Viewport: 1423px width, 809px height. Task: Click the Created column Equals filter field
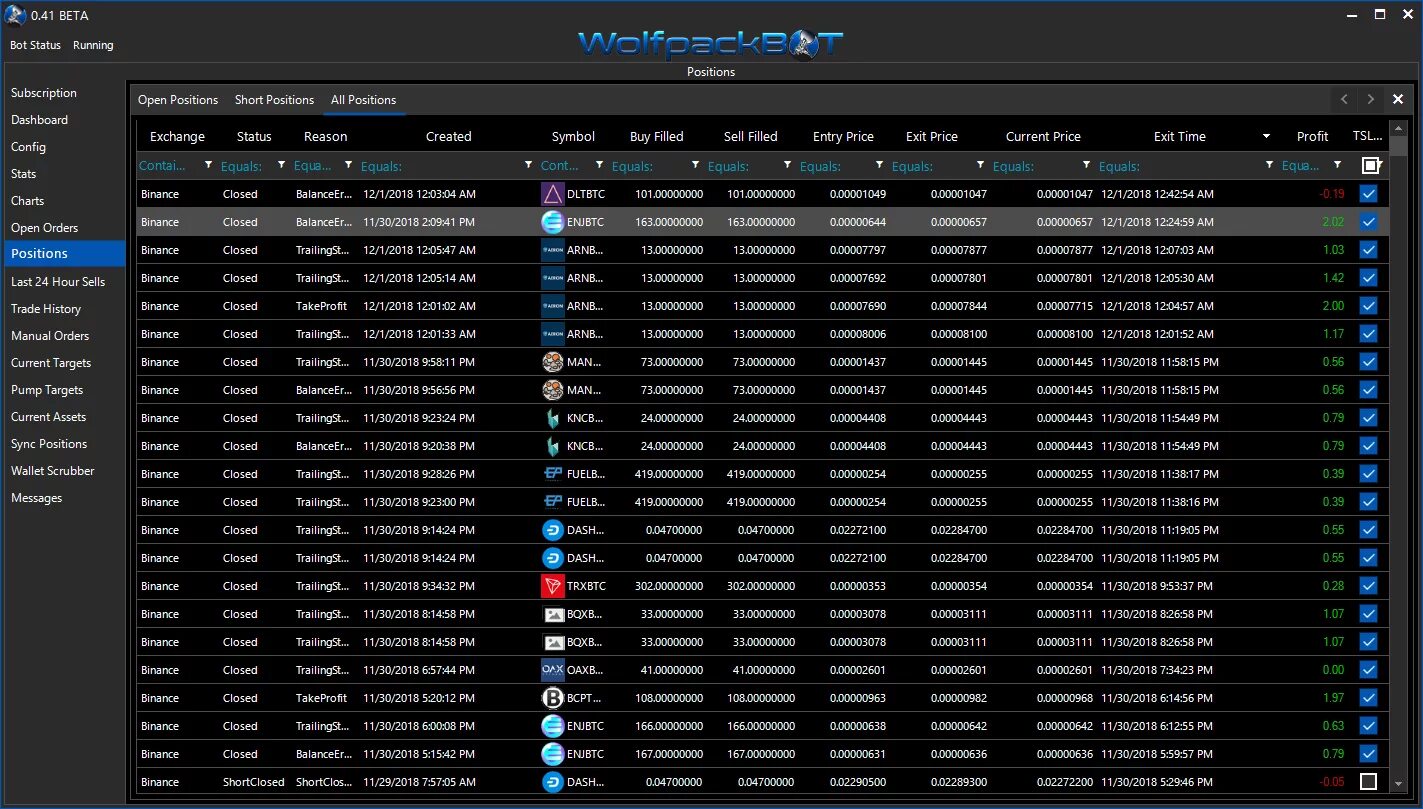point(440,166)
